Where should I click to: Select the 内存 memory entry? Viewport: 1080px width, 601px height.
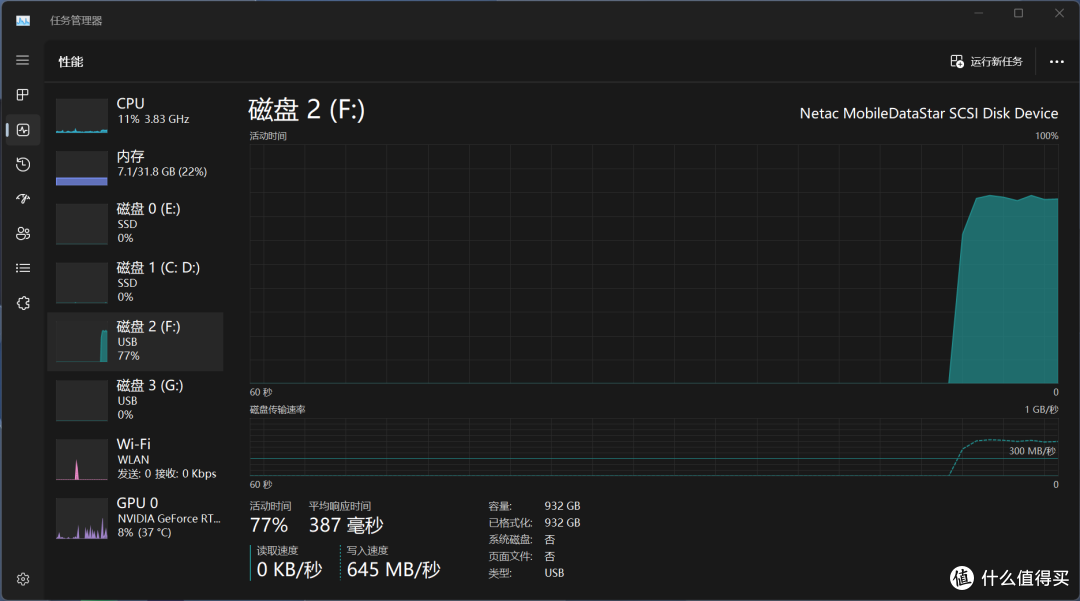[136, 166]
